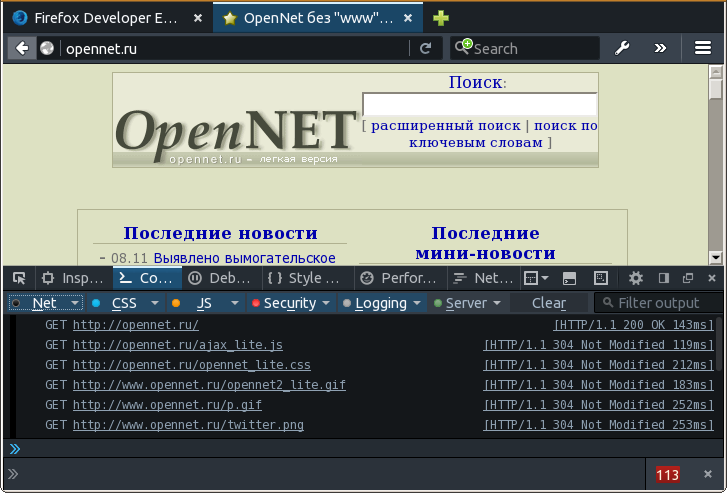
Task: Click the OpenNET Поиск text field
Action: (x=479, y=104)
